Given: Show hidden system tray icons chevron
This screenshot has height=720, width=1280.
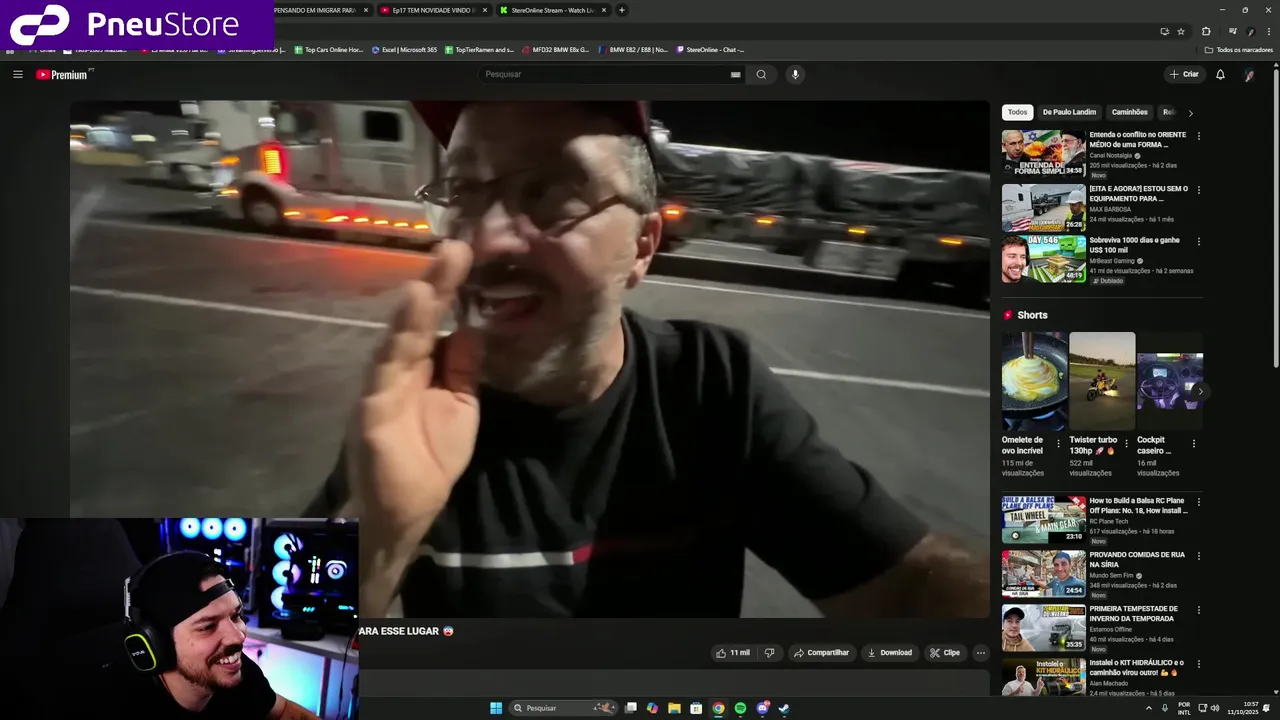Looking at the screenshot, I should pyautogui.click(x=1148, y=708).
